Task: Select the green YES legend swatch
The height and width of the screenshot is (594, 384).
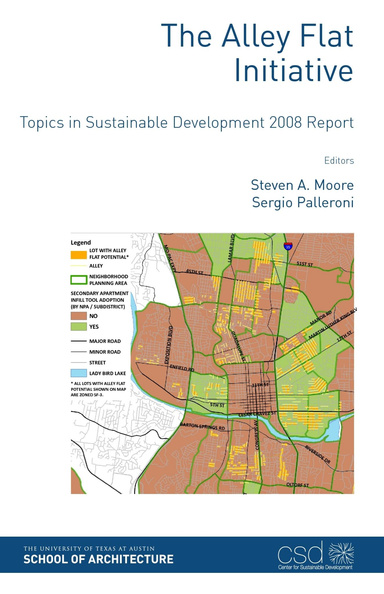Action: [79, 327]
